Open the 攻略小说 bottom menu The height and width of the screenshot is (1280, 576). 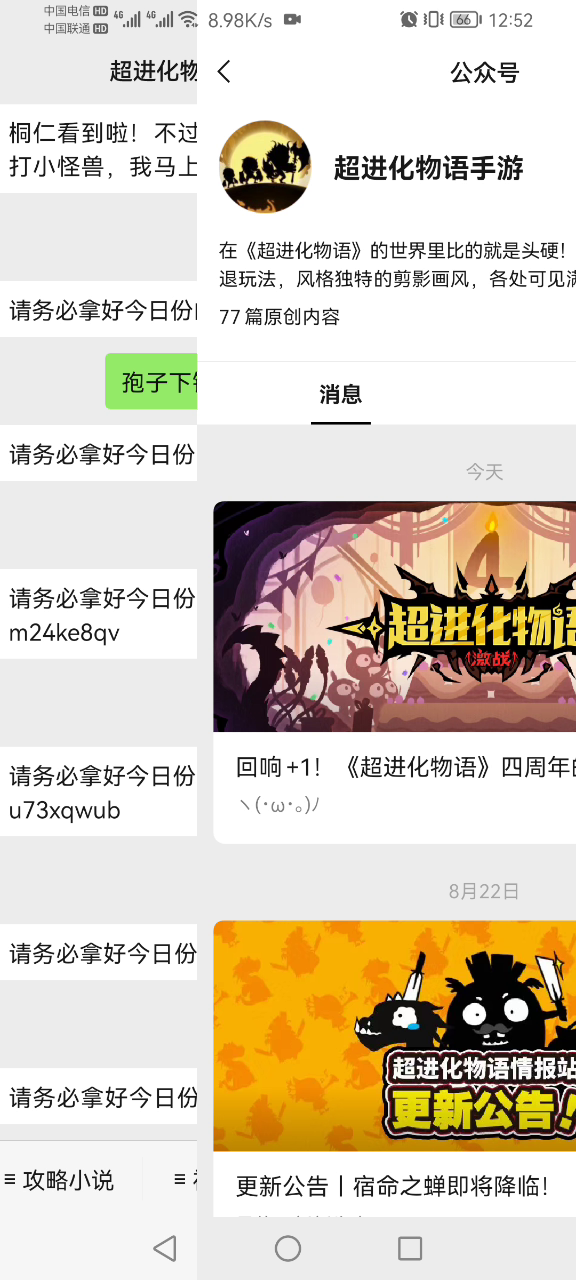tap(59, 1180)
